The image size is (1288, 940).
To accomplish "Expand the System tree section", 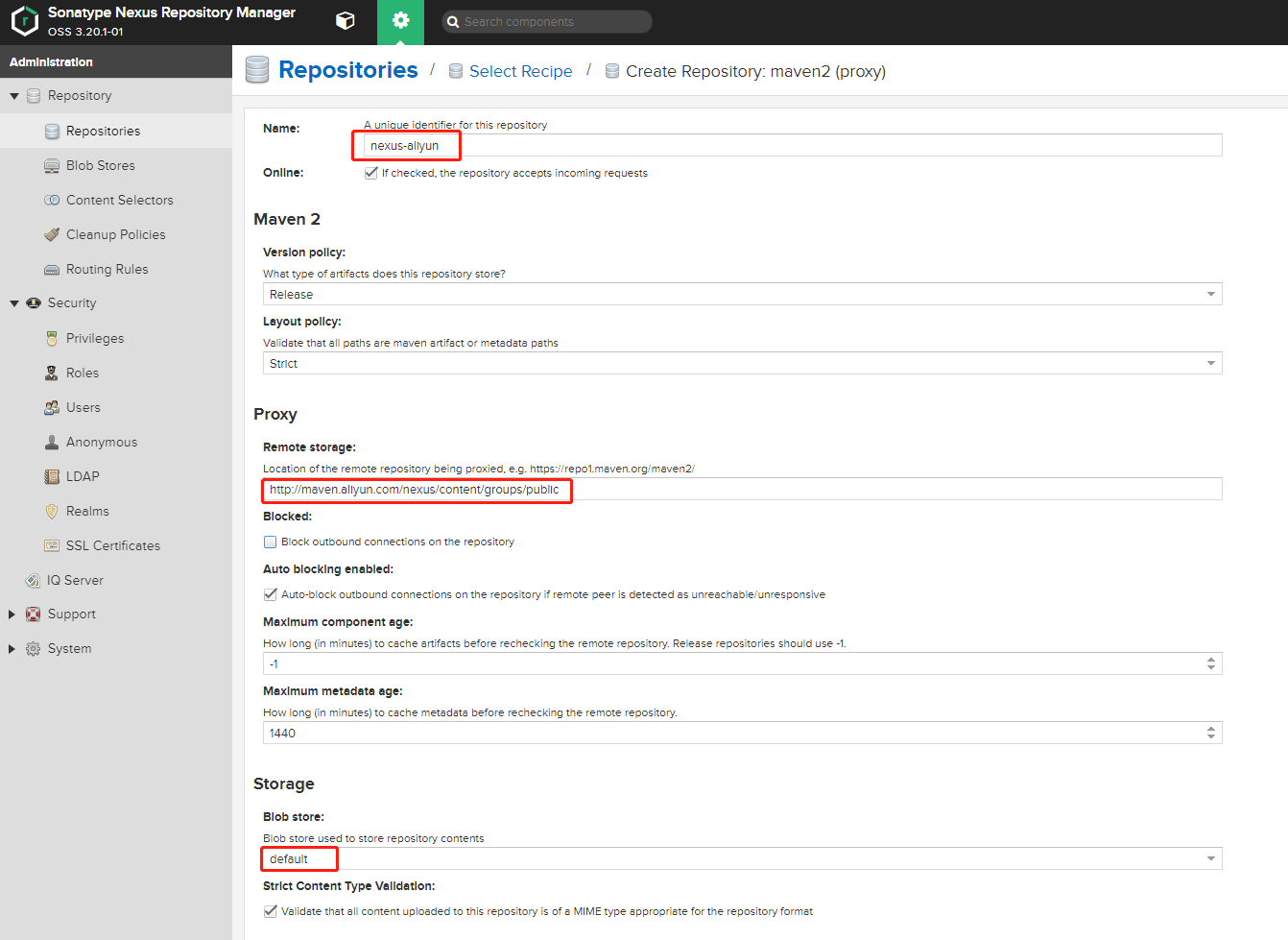I will pyautogui.click(x=12, y=649).
